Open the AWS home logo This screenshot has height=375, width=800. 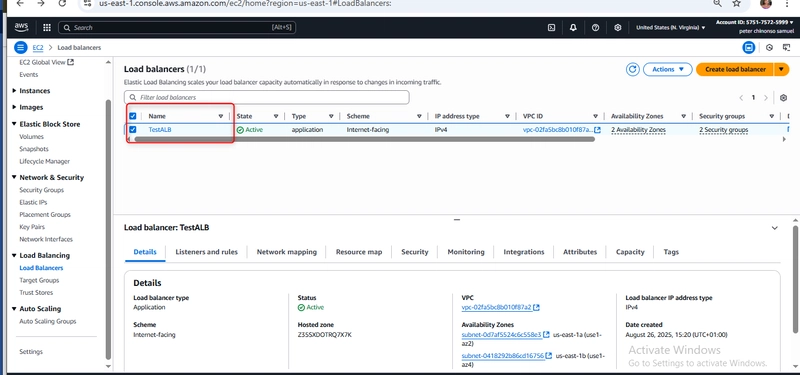(x=21, y=28)
